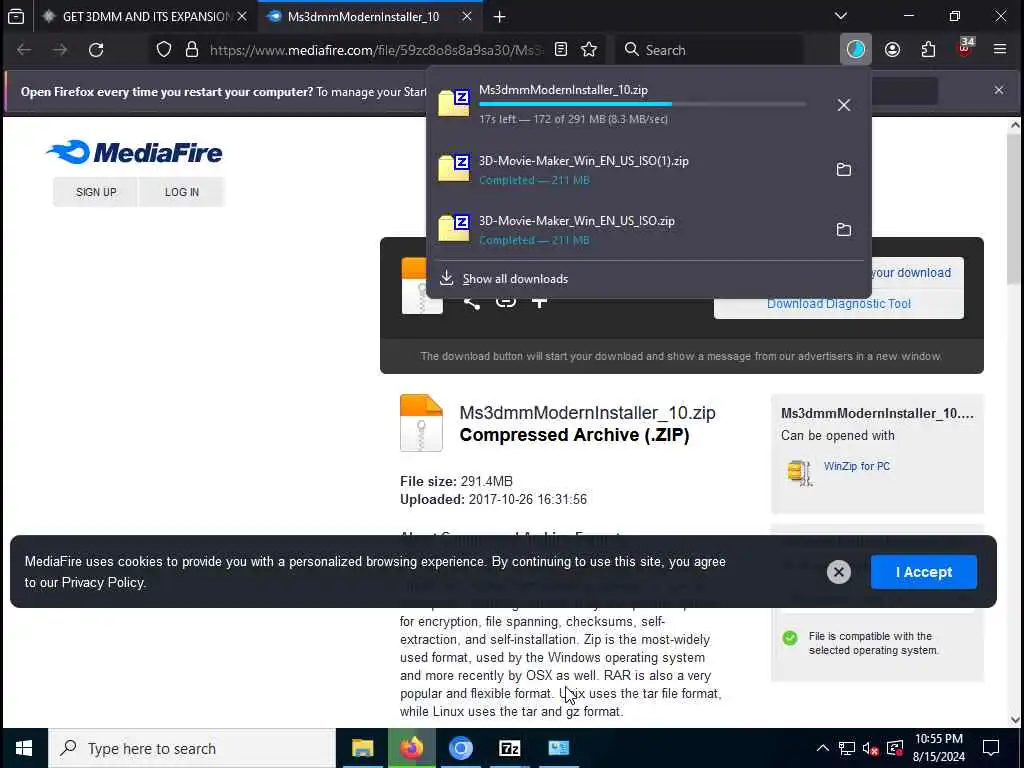Show 3D-Movie-Maker_Win_EN_US_ISO.zip in folder
The height and width of the screenshot is (768, 1024).
pos(844,230)
